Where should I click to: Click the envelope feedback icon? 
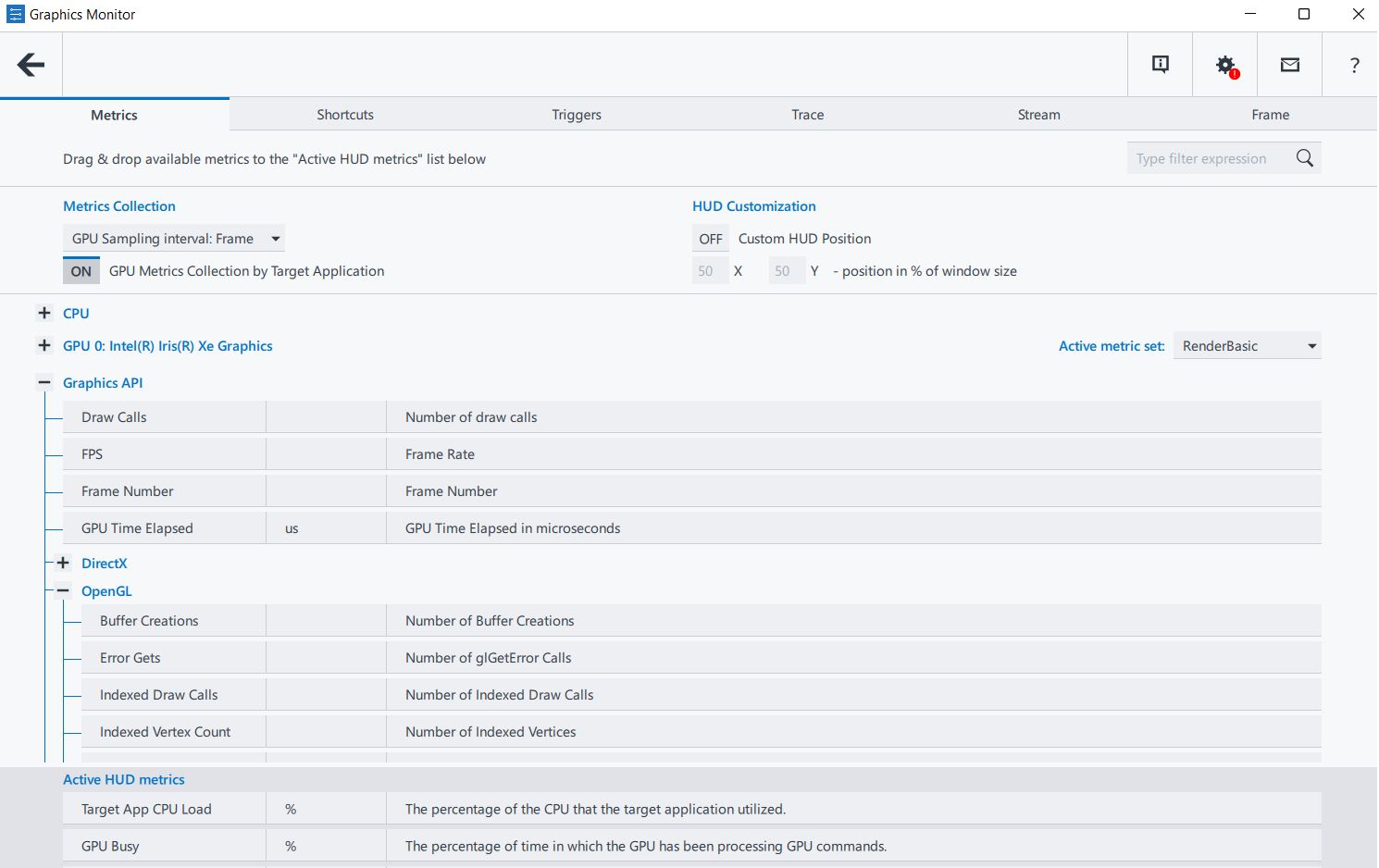[1290, 65]
